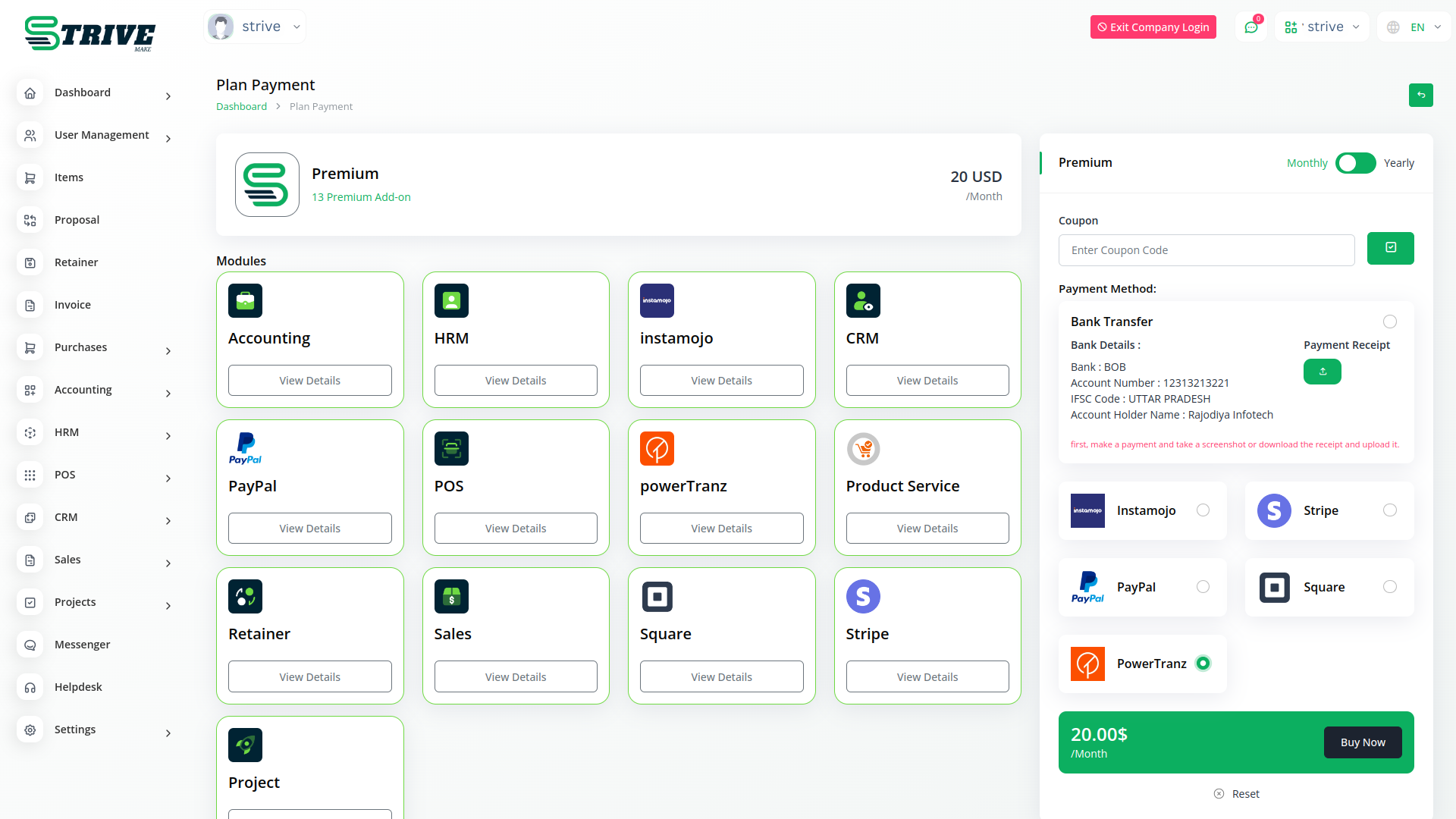The image size is (1456, 819).
Task: Click the apply coupon check icon
Action: 1390,248
